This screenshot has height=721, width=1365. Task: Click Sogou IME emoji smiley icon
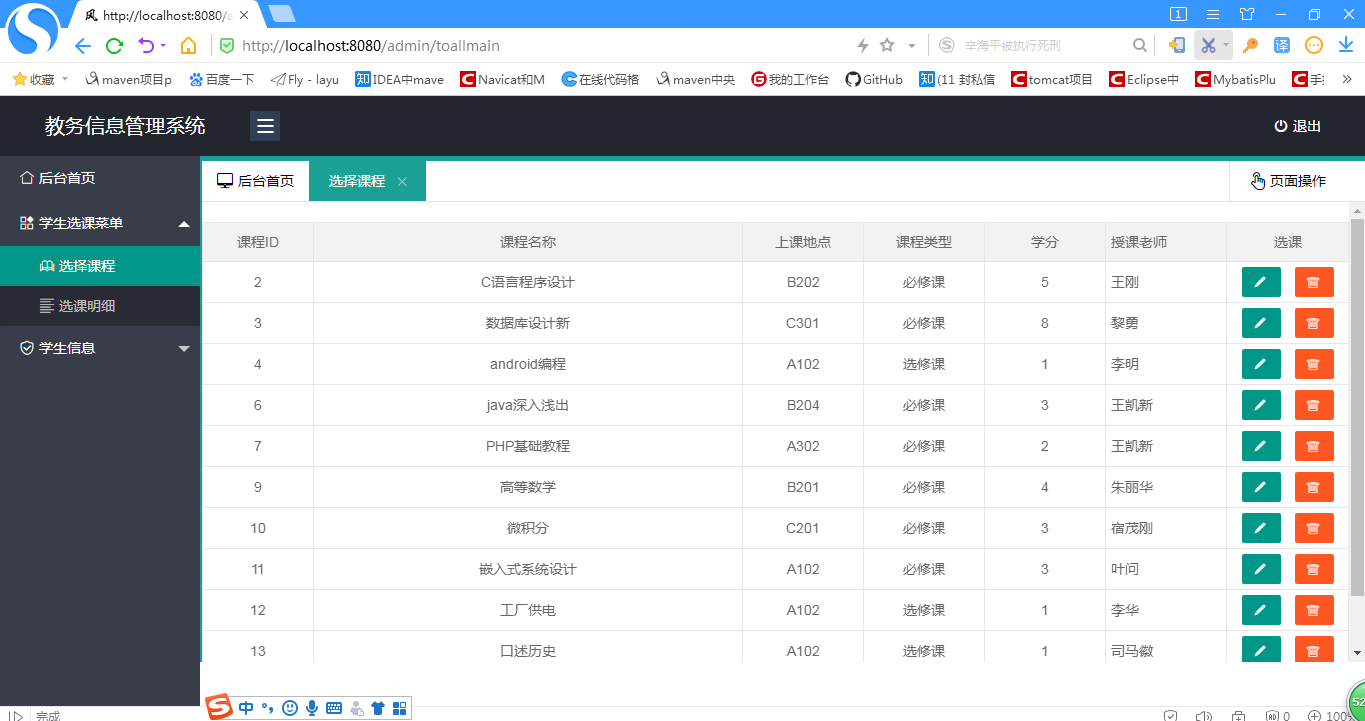pyautogui.click(x=290, y=708)
